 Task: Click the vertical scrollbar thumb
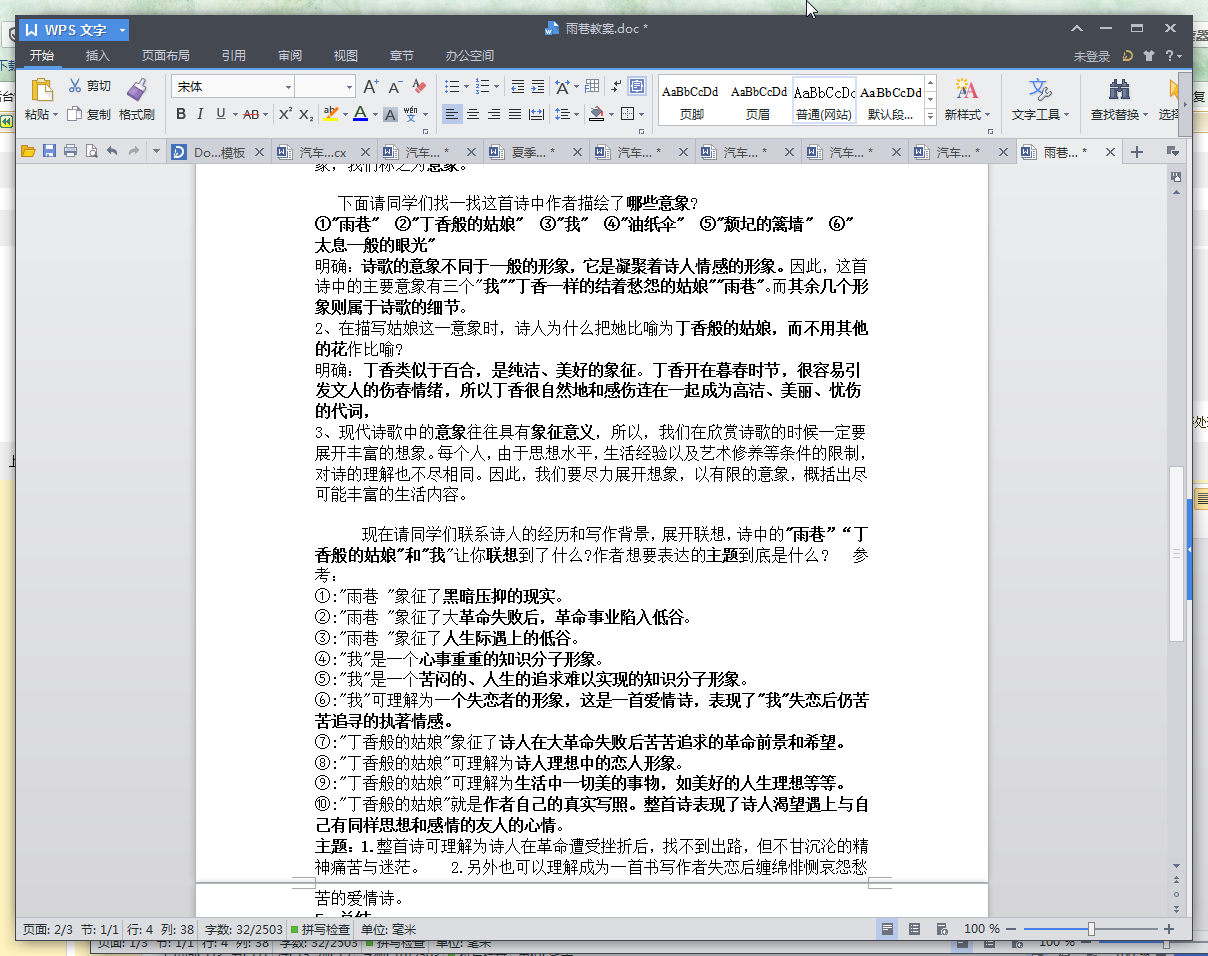[x=1177, y=553]
